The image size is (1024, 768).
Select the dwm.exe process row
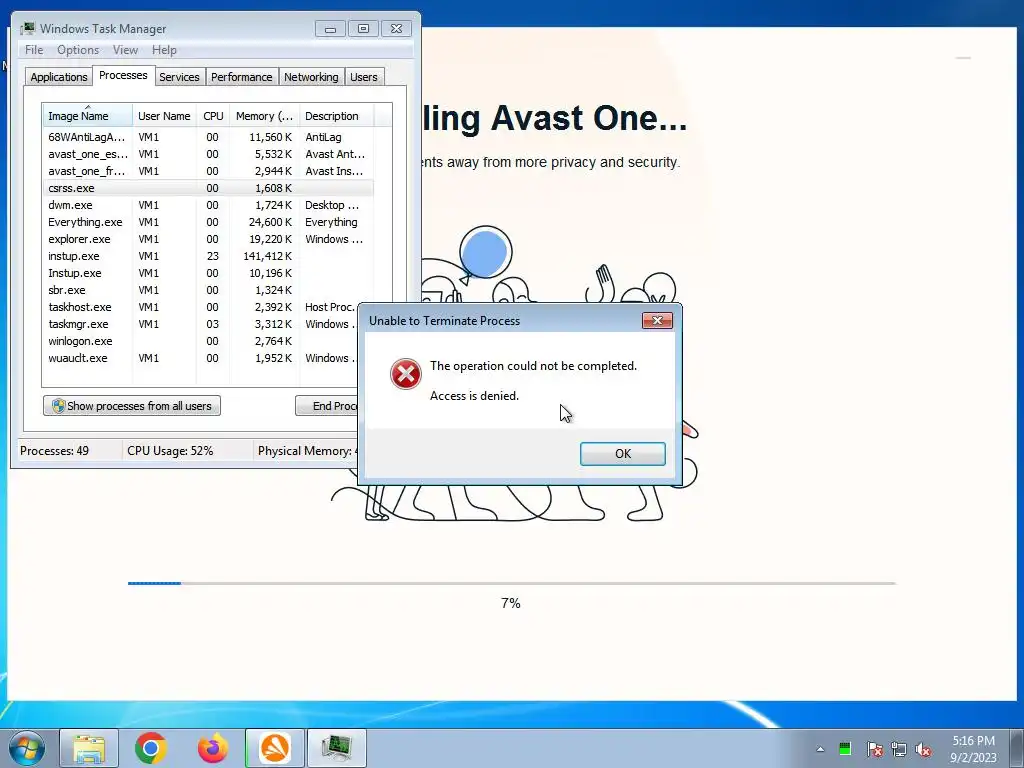208,205
